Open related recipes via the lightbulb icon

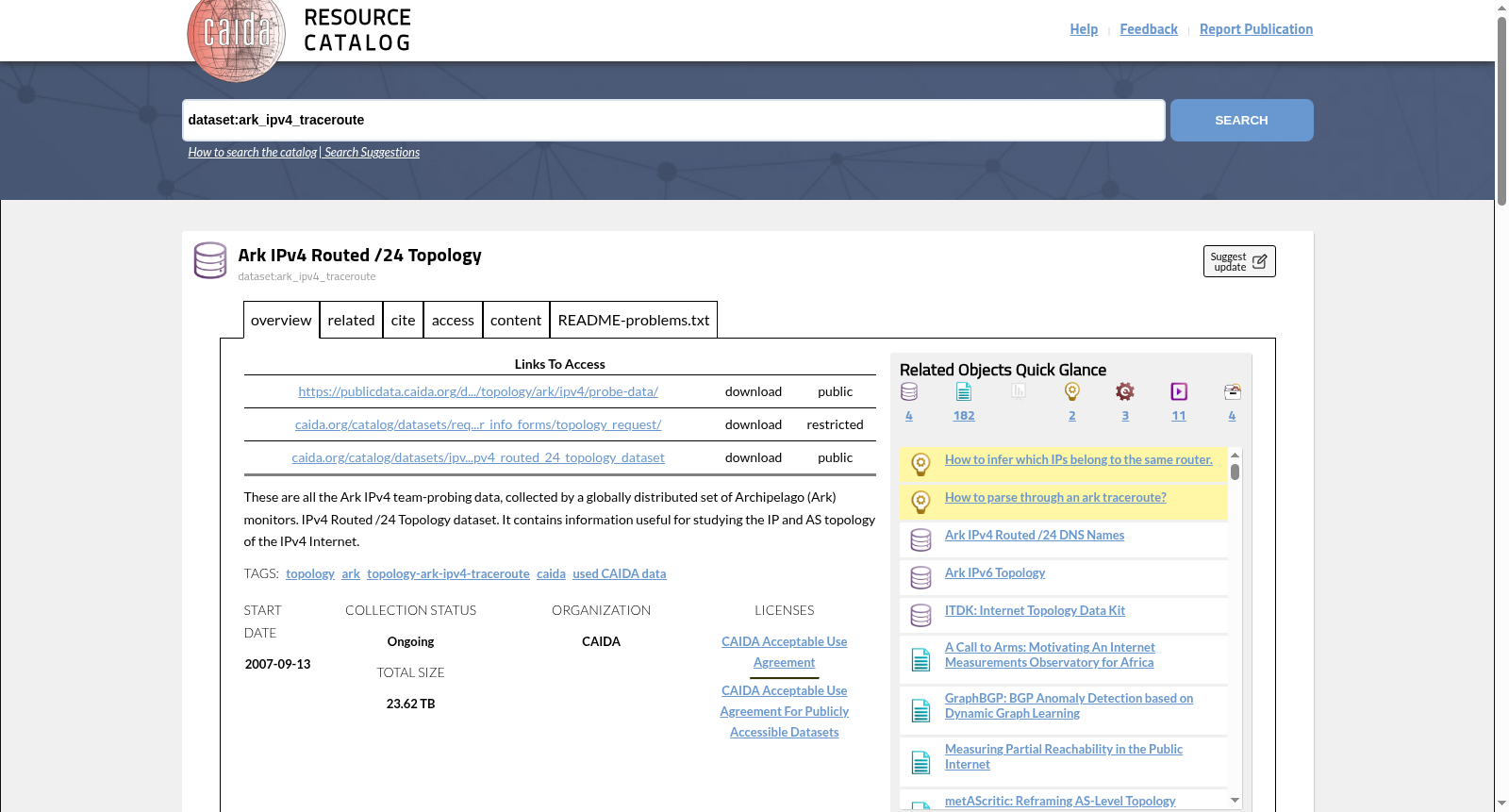pyautogui.click(x=1072, y=391)
